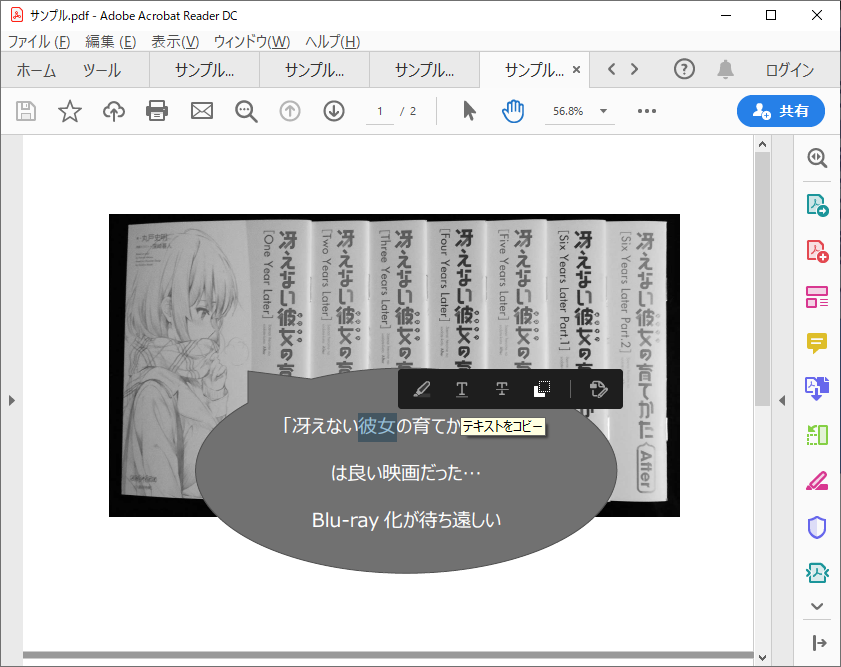Toggle the favorites star in the toolbar
Image resolution: width=841 pixels, height=667 pixels.
point(69,111)
